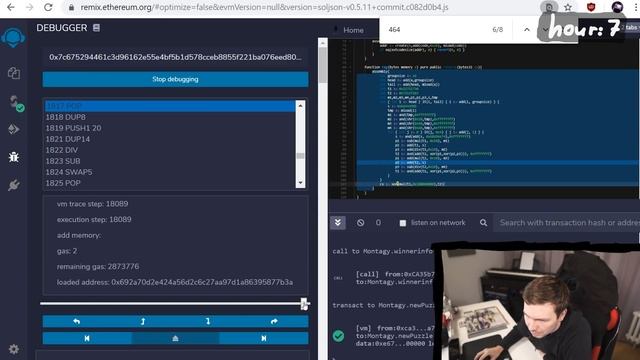The width and height of the screenshot is (640, 360).
Task: Jump to the previous breakpoint
Action: [x=87, y=338]
